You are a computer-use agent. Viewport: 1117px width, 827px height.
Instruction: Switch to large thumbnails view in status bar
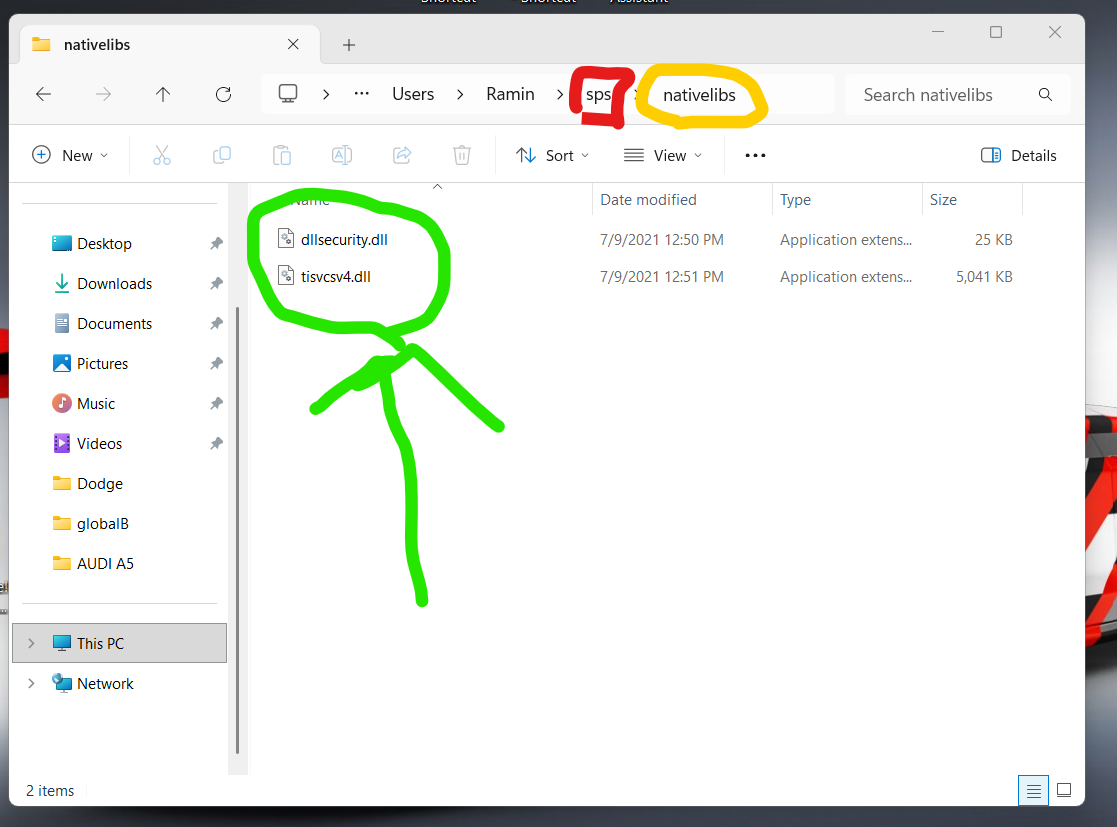pyautogui.click(x=1064, y=790)
